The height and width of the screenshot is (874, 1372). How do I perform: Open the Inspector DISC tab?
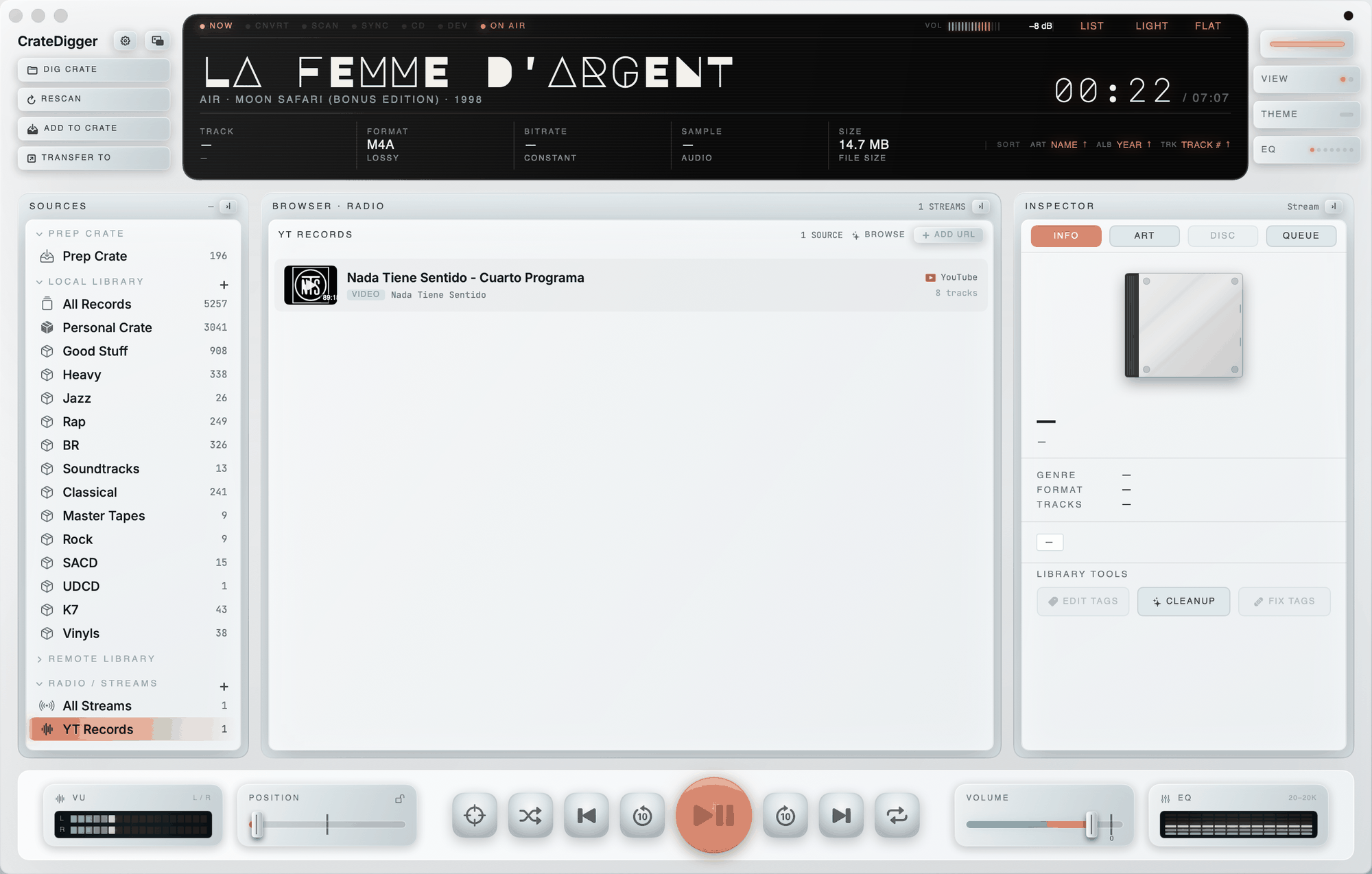[1222, 235]
